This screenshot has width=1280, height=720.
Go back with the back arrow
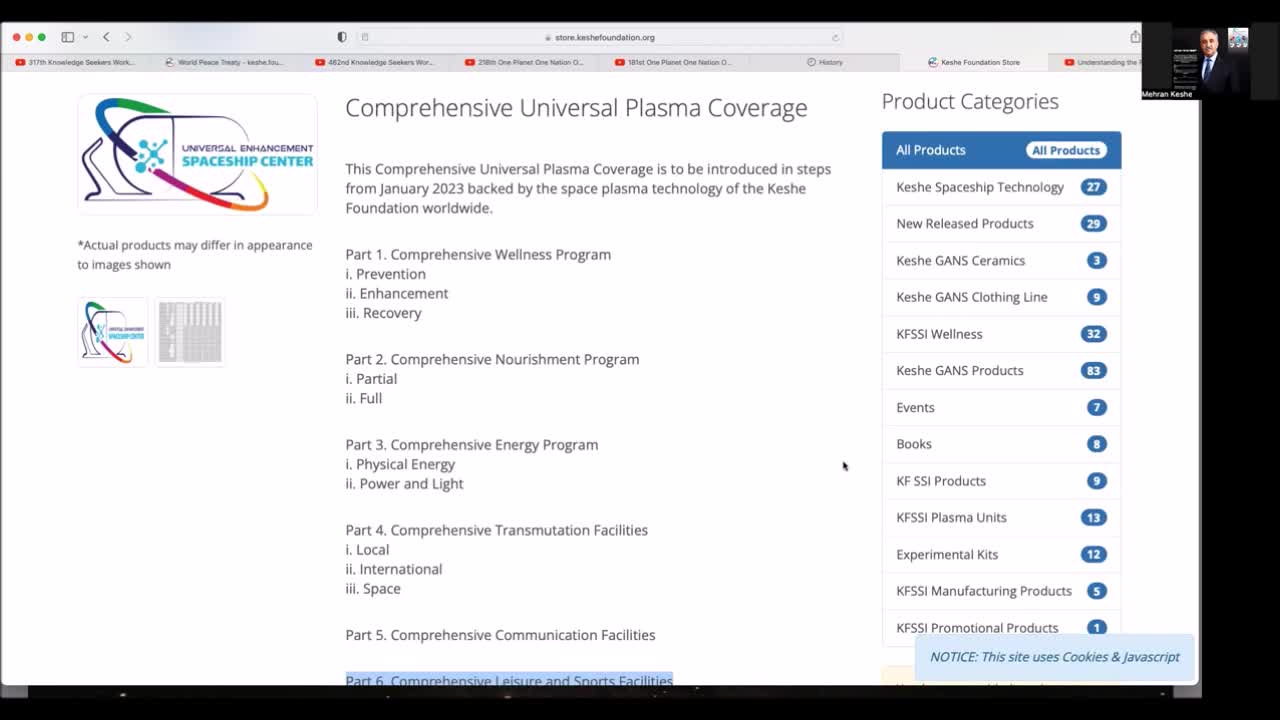point(106,37)
